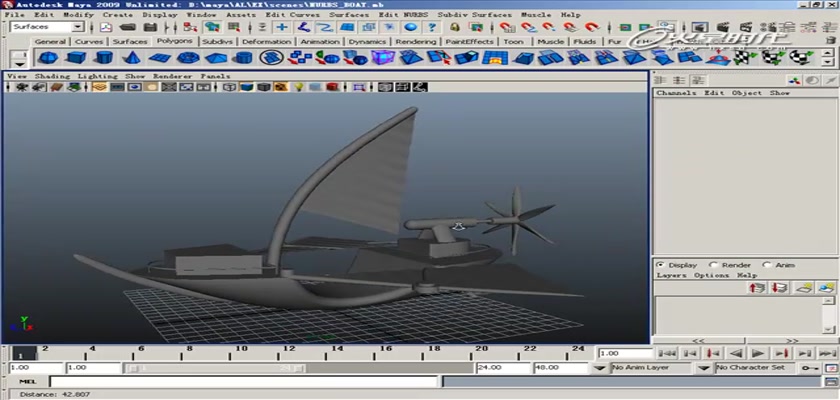Screen dimensions: 840x400
Task: Toggle textured display checker cube icon
Action: click(x=281, y=87)
